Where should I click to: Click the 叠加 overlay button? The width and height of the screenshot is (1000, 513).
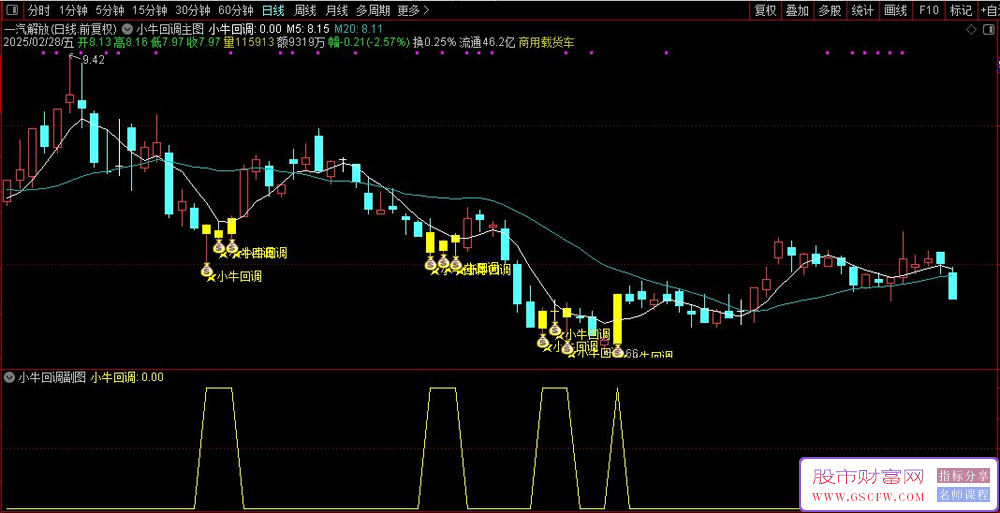pyautogui.click(x=797, y=10)
